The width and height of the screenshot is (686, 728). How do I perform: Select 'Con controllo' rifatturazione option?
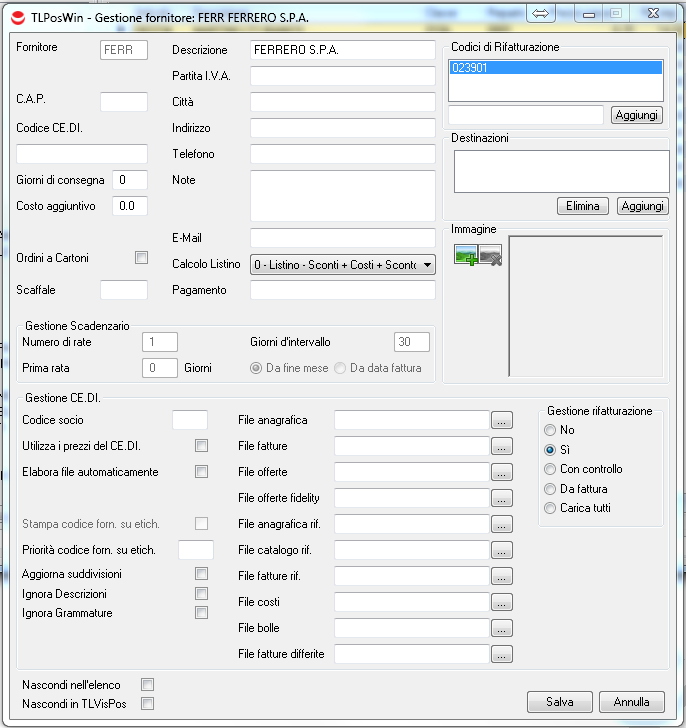pyautogui.click(x=550, y=469)
